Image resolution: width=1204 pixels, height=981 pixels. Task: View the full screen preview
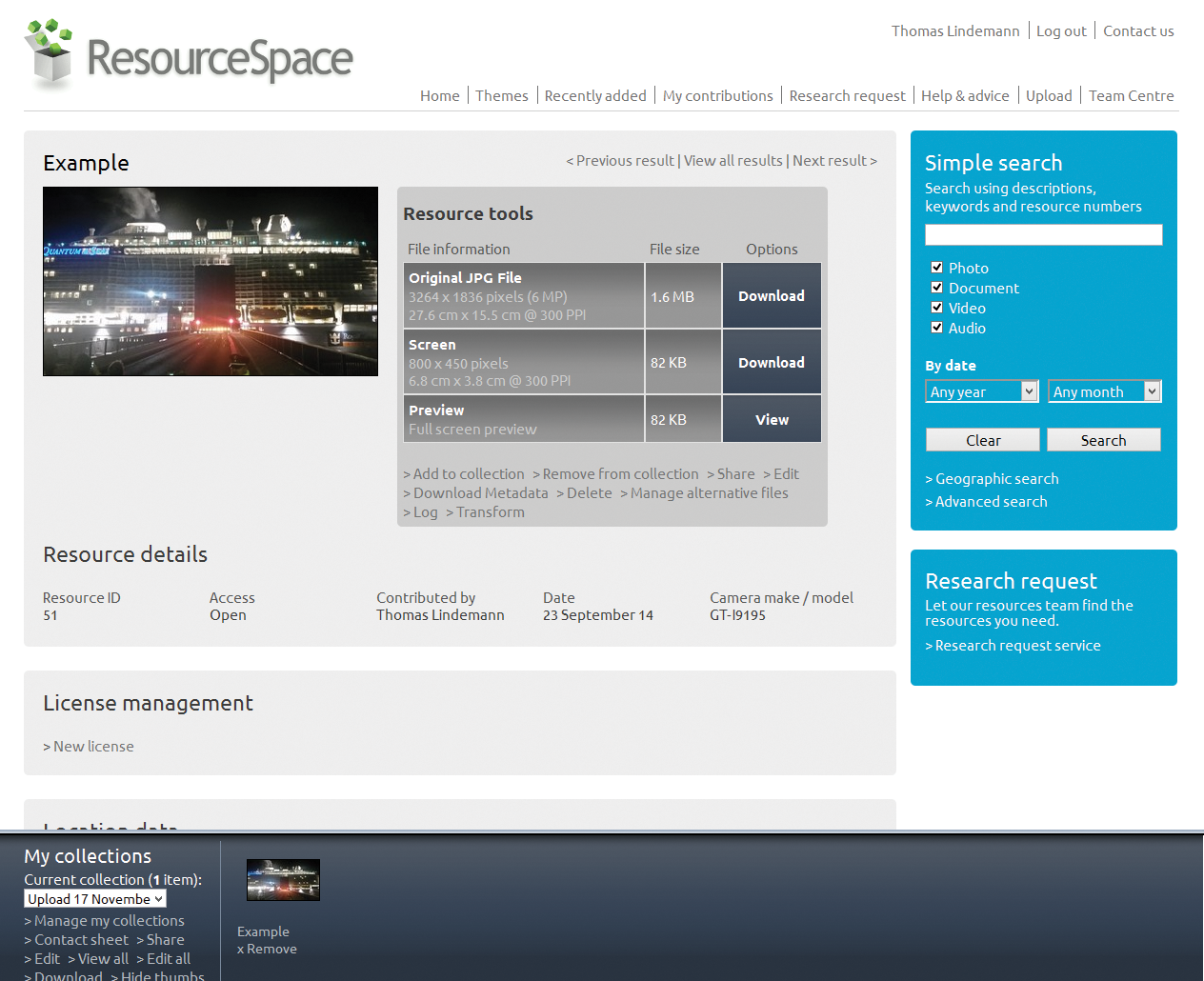pos(772,419)
